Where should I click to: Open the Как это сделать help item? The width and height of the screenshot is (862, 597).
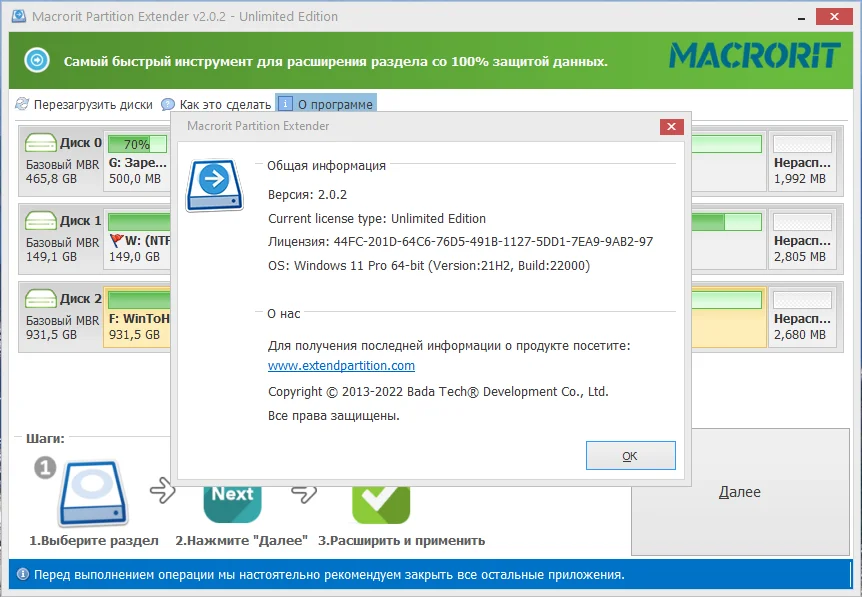click(216, 104)
